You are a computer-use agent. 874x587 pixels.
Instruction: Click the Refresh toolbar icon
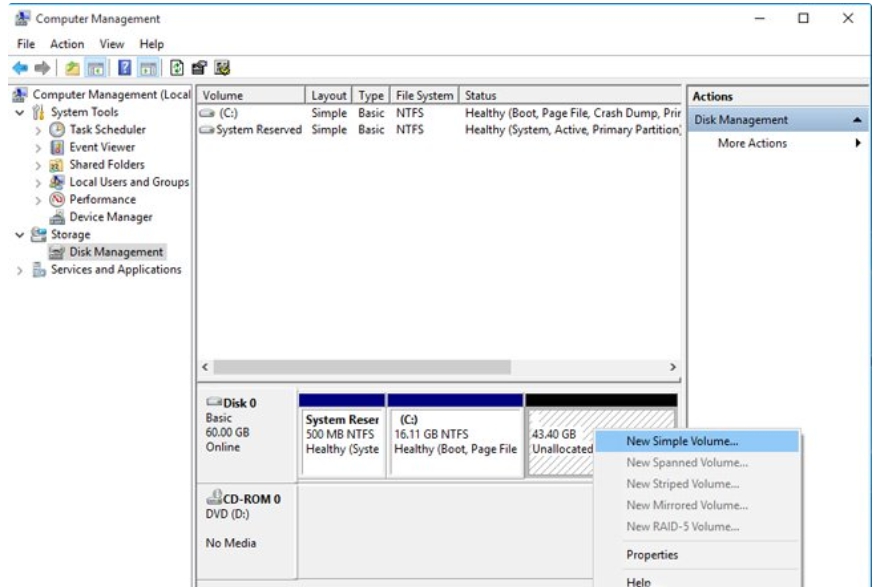pyautogui.click(x=176, y=68)
